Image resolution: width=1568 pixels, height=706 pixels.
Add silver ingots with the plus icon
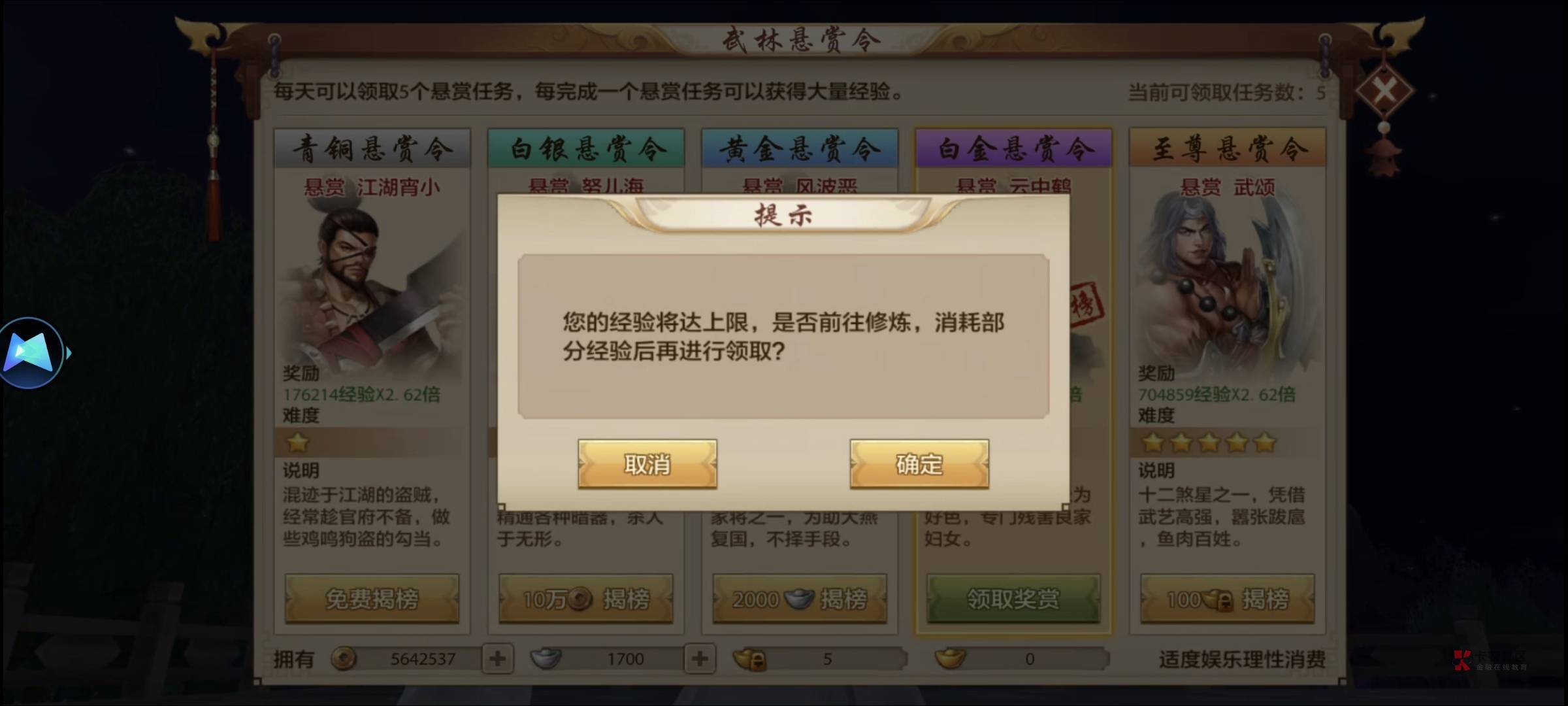[x=700, y=658]
